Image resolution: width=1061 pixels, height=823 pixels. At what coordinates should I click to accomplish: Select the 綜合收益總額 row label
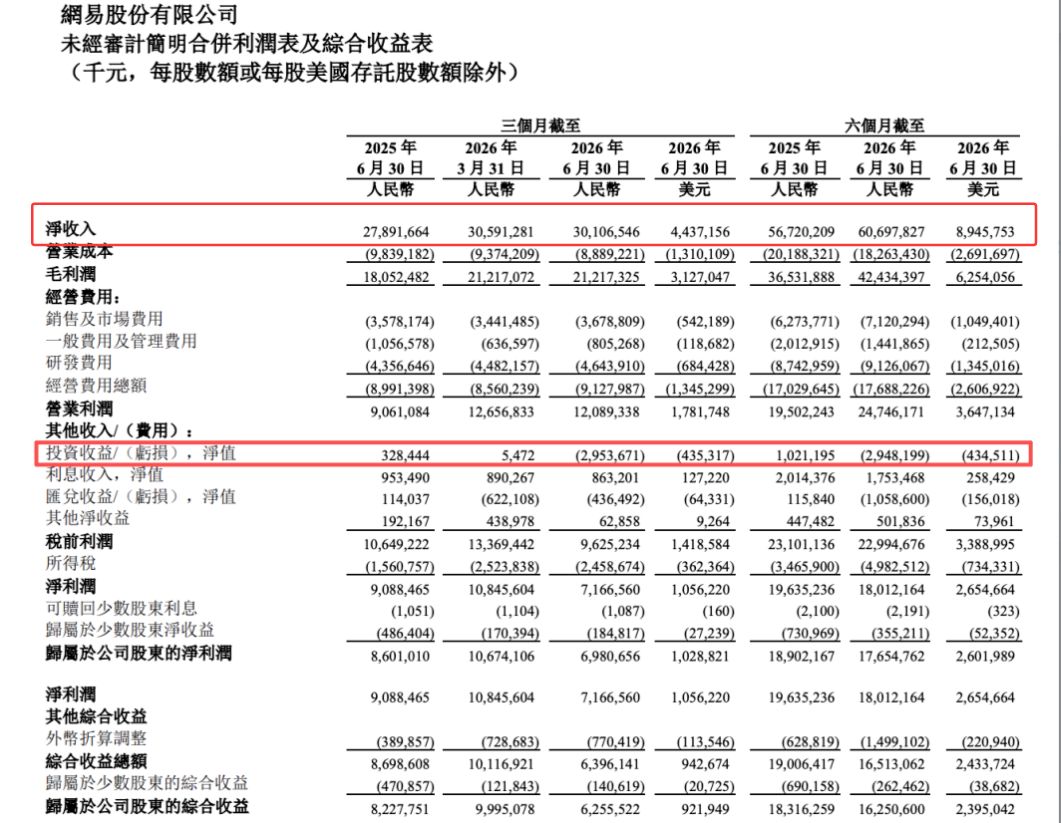[95, 761]
